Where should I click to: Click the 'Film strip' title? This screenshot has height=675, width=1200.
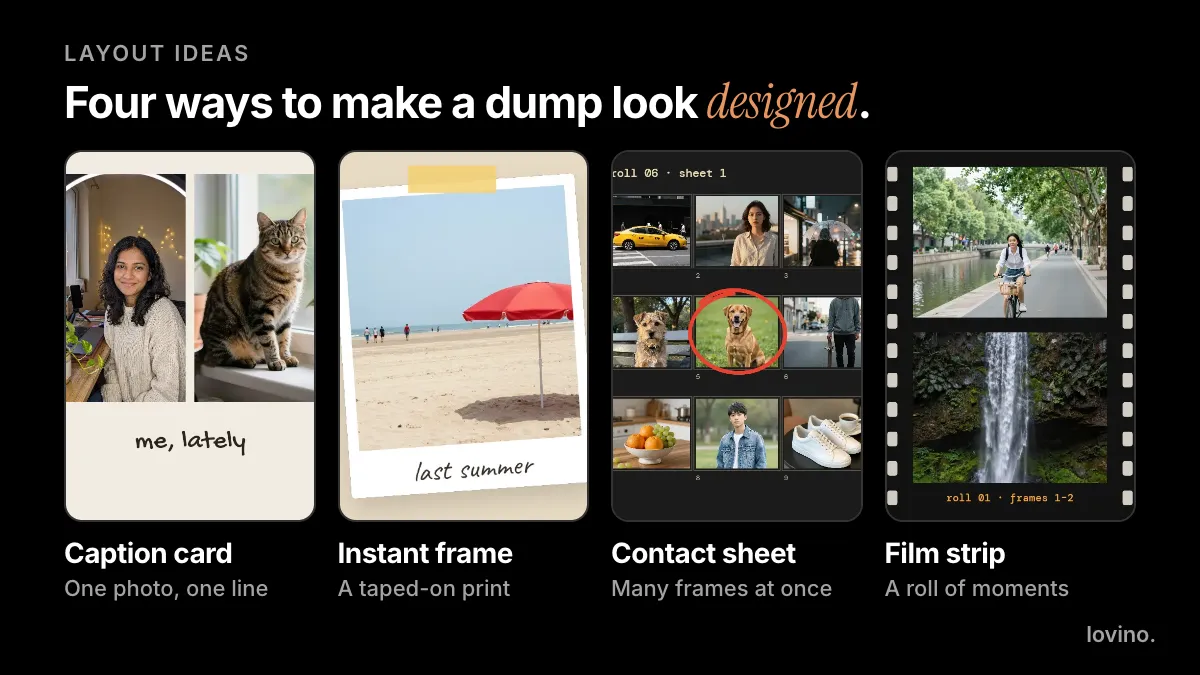[x=945, y=553]
